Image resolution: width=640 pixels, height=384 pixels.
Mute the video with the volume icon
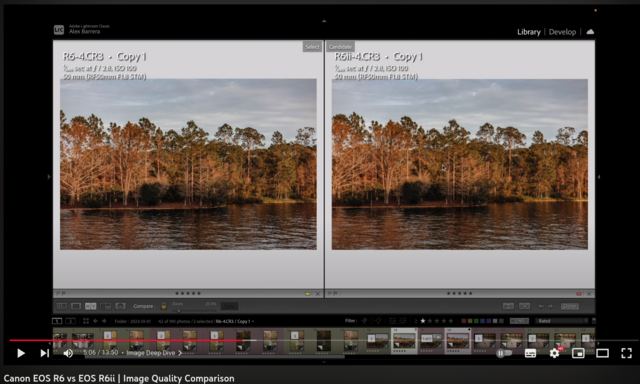pos(68,353)
